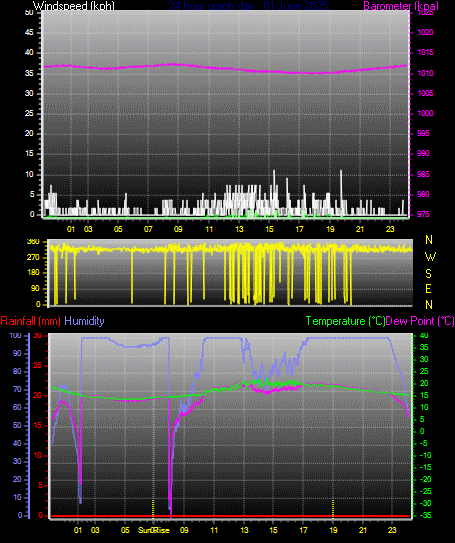Click the "11" hour label under the humidity graph
The image size is (455, 543).
214,530
